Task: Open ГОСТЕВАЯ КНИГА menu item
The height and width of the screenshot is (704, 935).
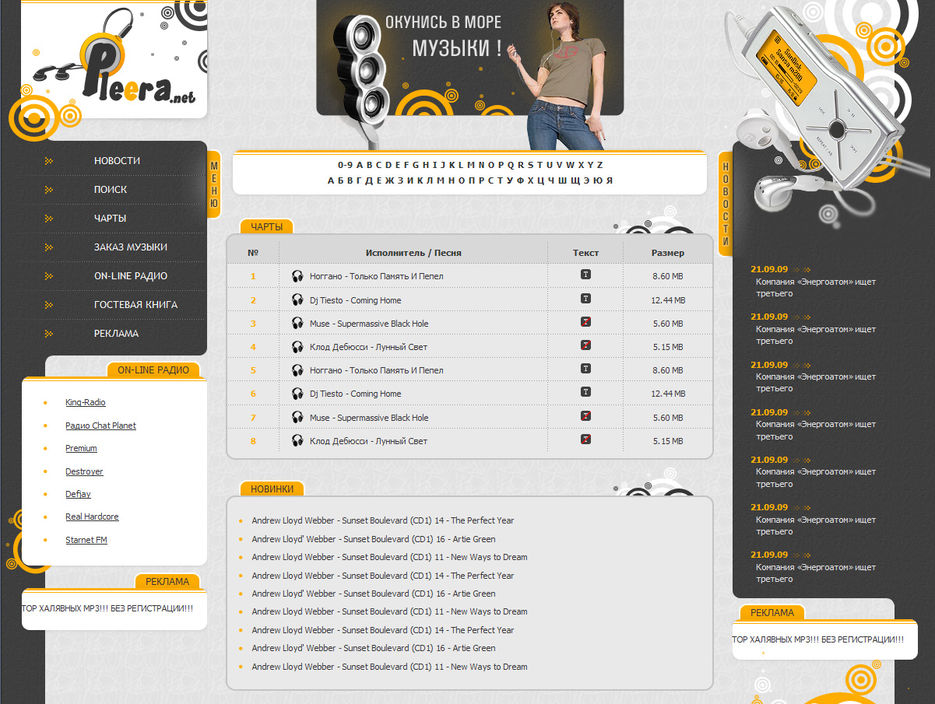Action: 135,305
